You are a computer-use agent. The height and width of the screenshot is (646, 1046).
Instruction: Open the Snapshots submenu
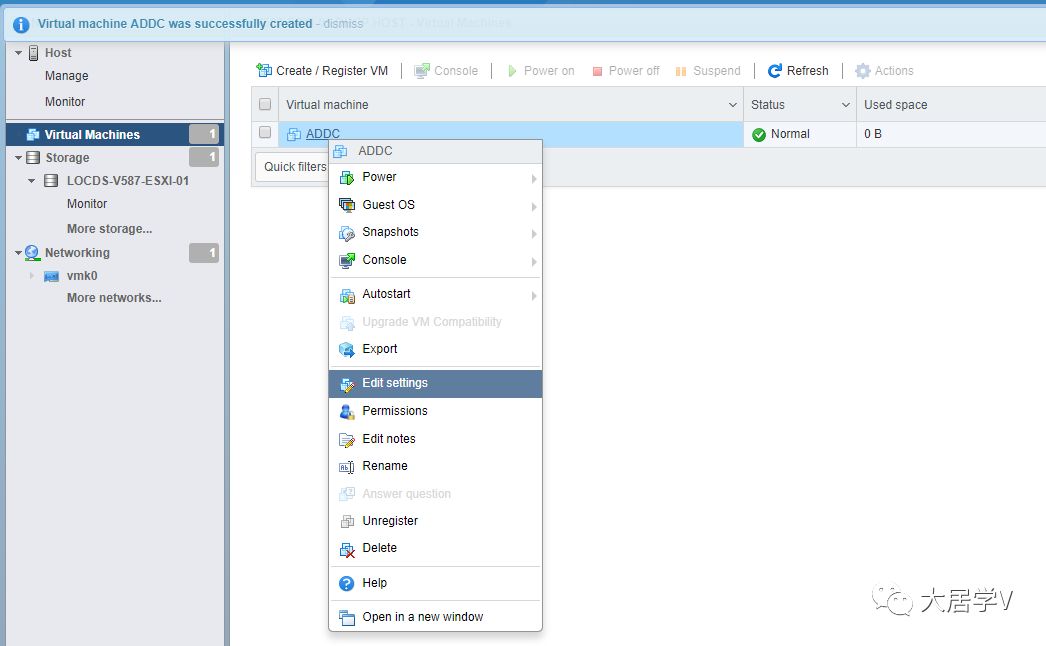435,232
